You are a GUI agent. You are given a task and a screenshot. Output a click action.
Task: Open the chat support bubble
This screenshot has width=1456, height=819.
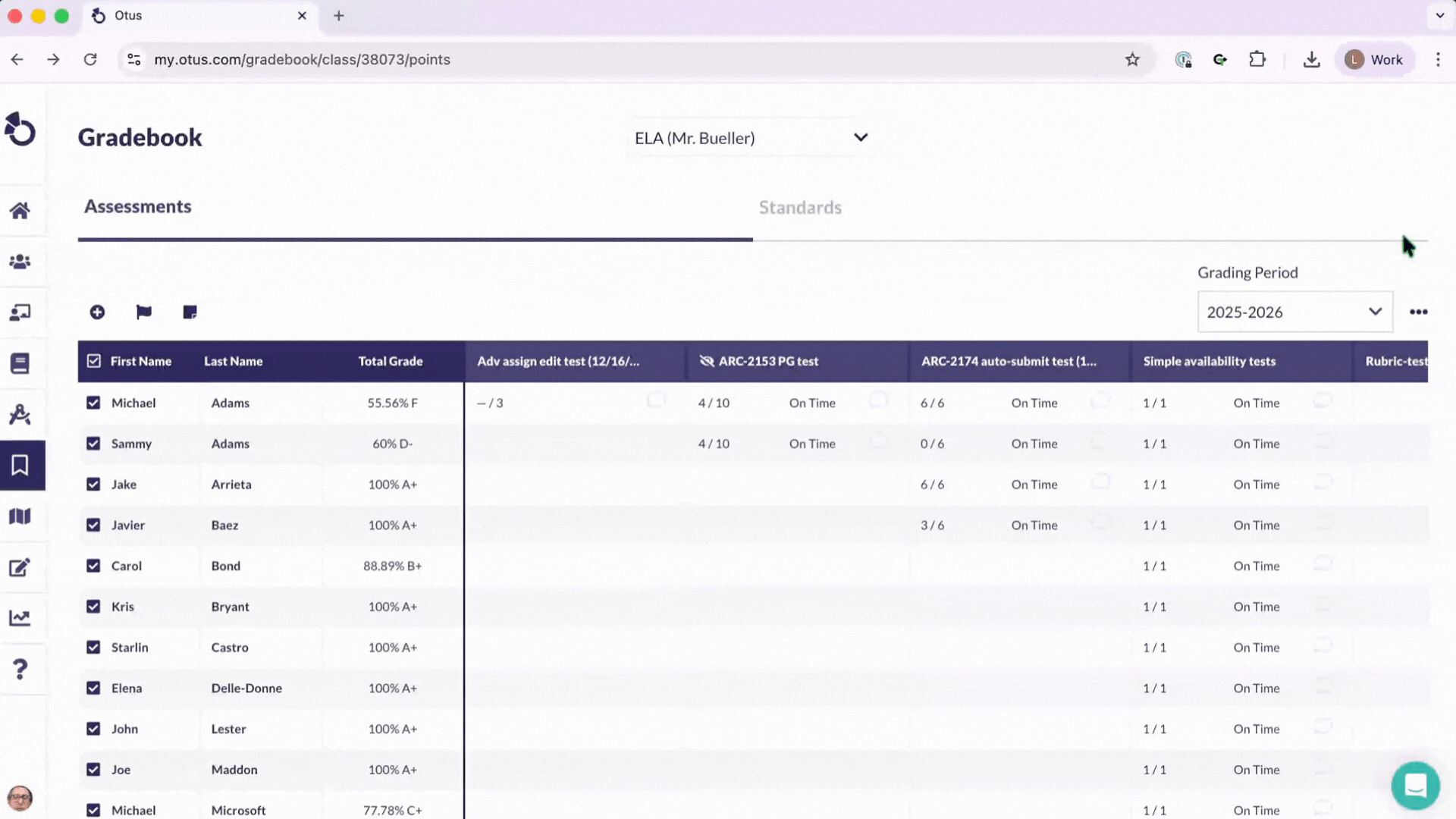click(1415, 786)
